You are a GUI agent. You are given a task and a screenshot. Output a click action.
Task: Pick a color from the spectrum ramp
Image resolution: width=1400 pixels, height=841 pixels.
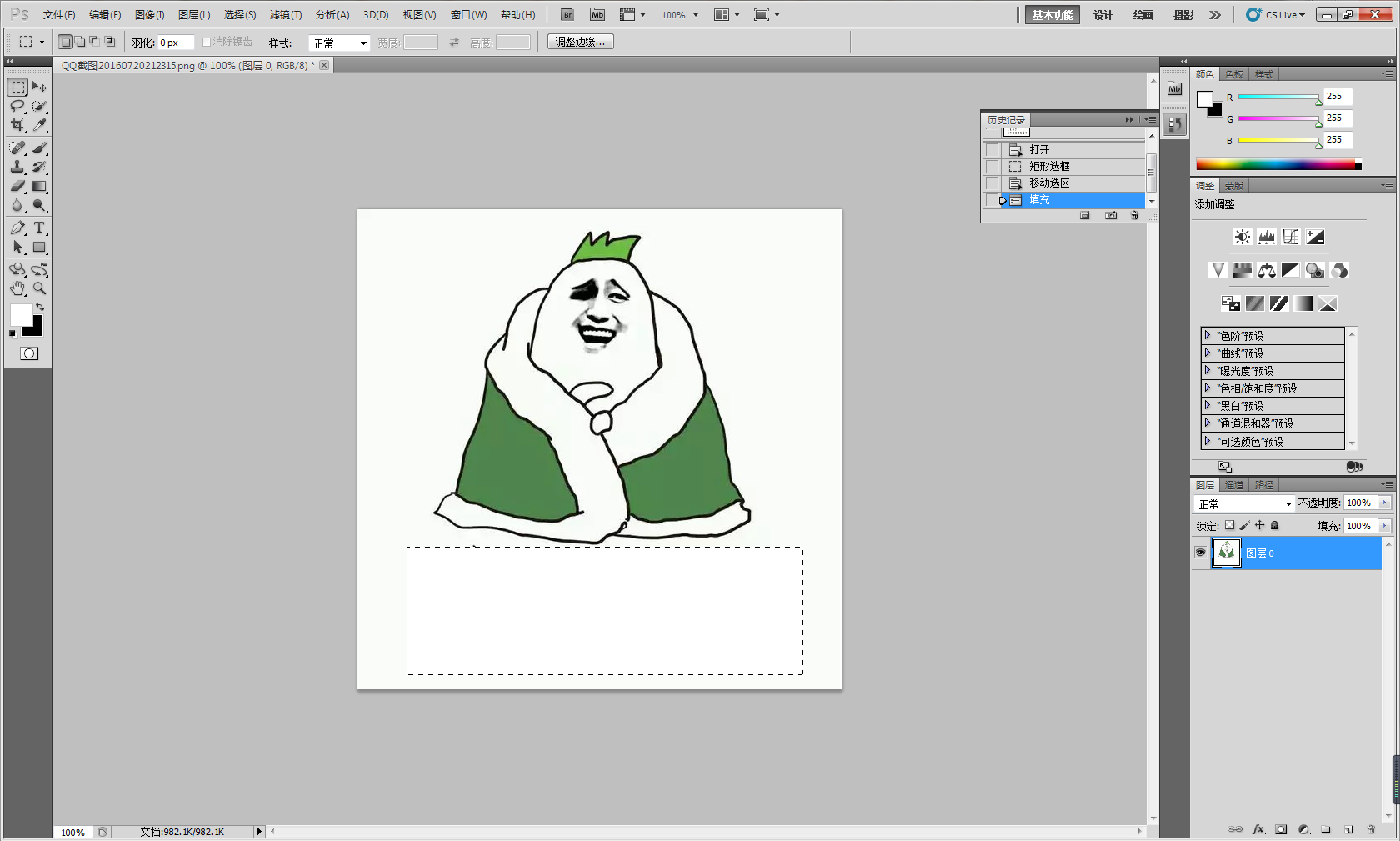pyautogui.click(x=1278, y=164)
